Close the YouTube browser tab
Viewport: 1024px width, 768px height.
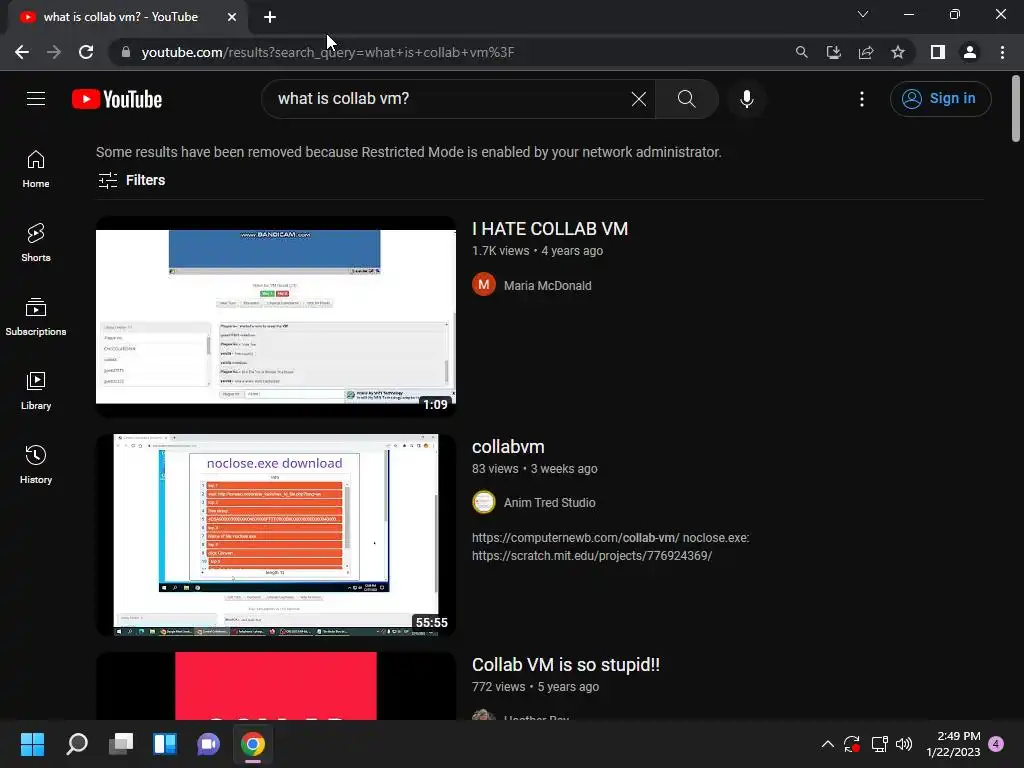[x=232, y=17]
